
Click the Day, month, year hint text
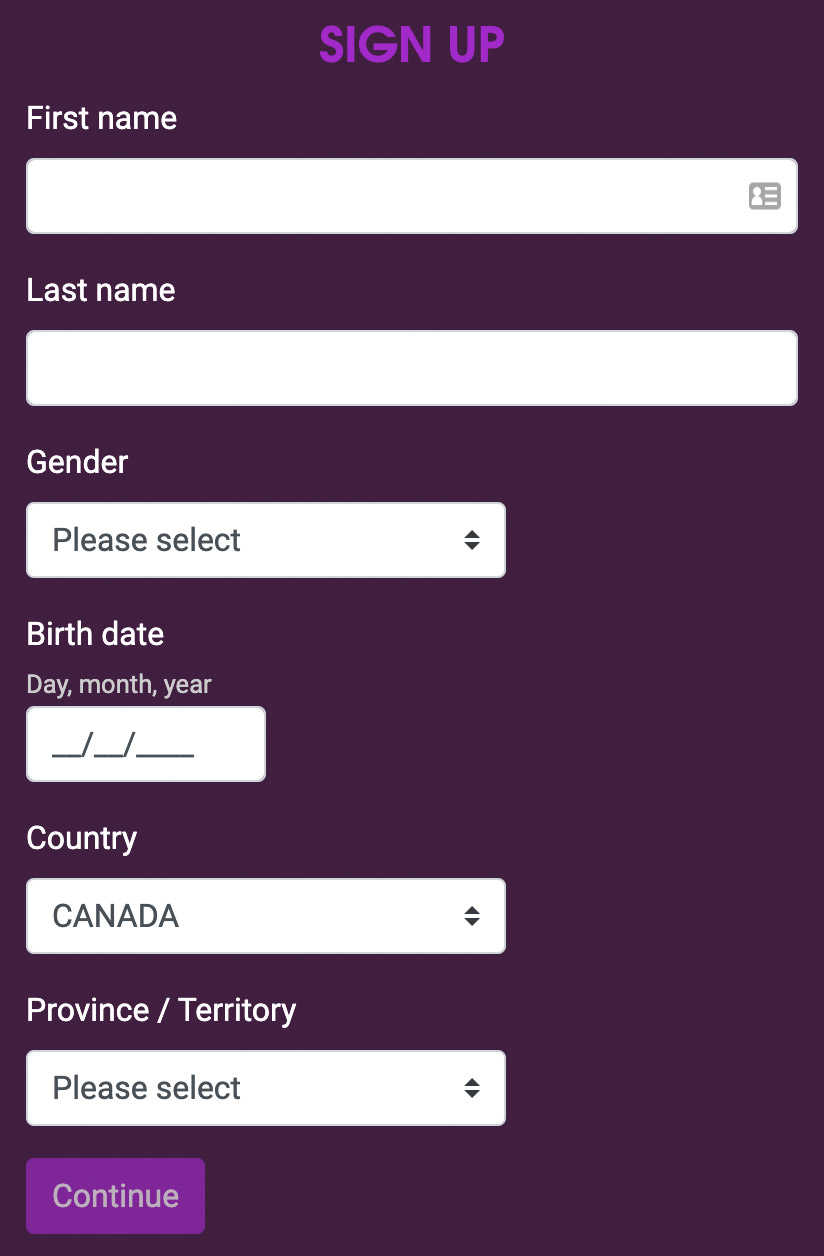(119, 684)
